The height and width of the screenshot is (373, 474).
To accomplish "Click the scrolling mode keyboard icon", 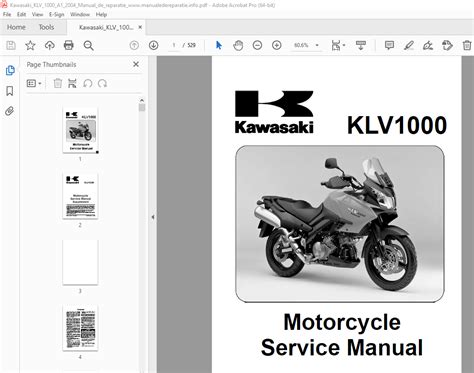I will pyautogui.click(x=361, y=45).
